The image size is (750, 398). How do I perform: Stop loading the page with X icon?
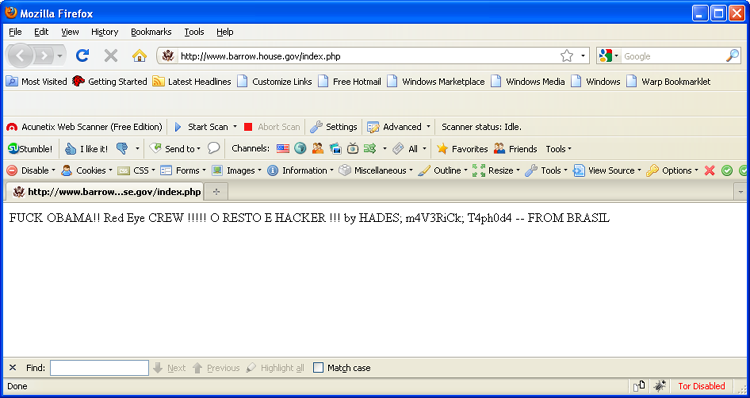[x=110, y=56]
